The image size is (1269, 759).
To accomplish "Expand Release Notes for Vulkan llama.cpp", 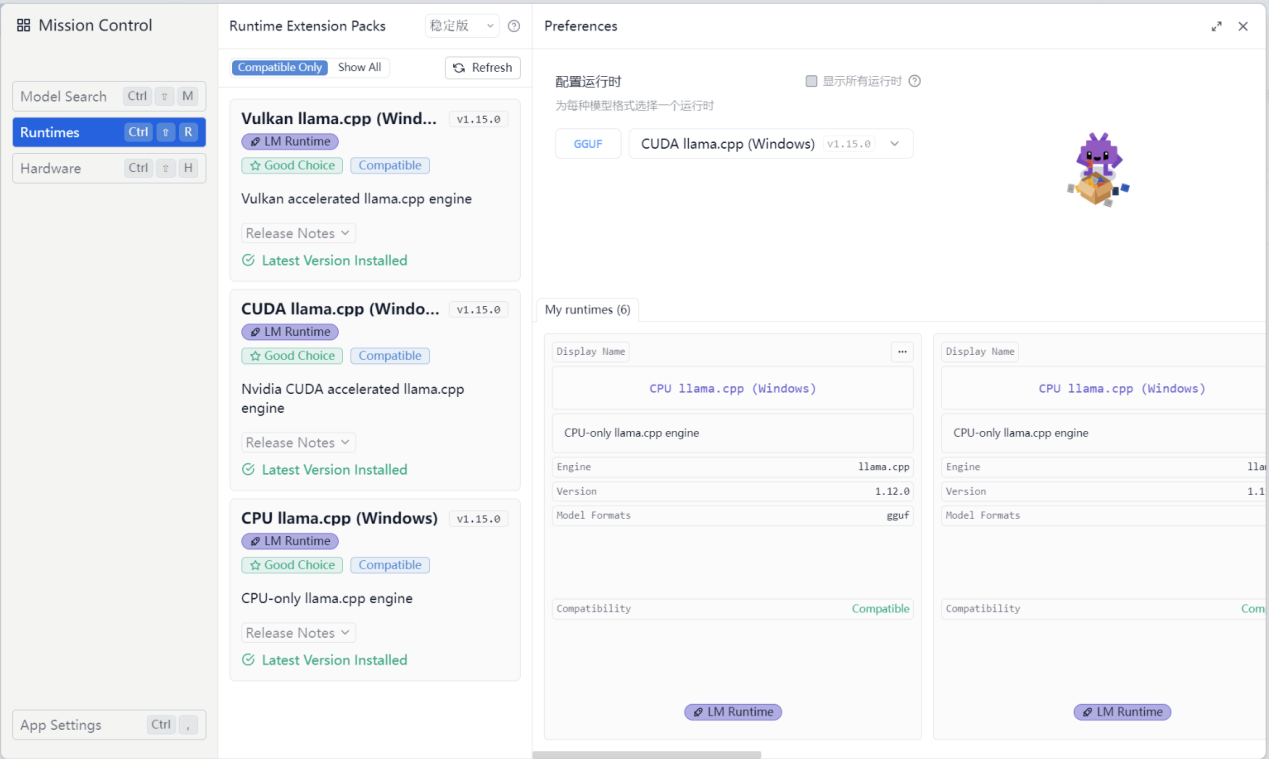I will coord(298,233).
